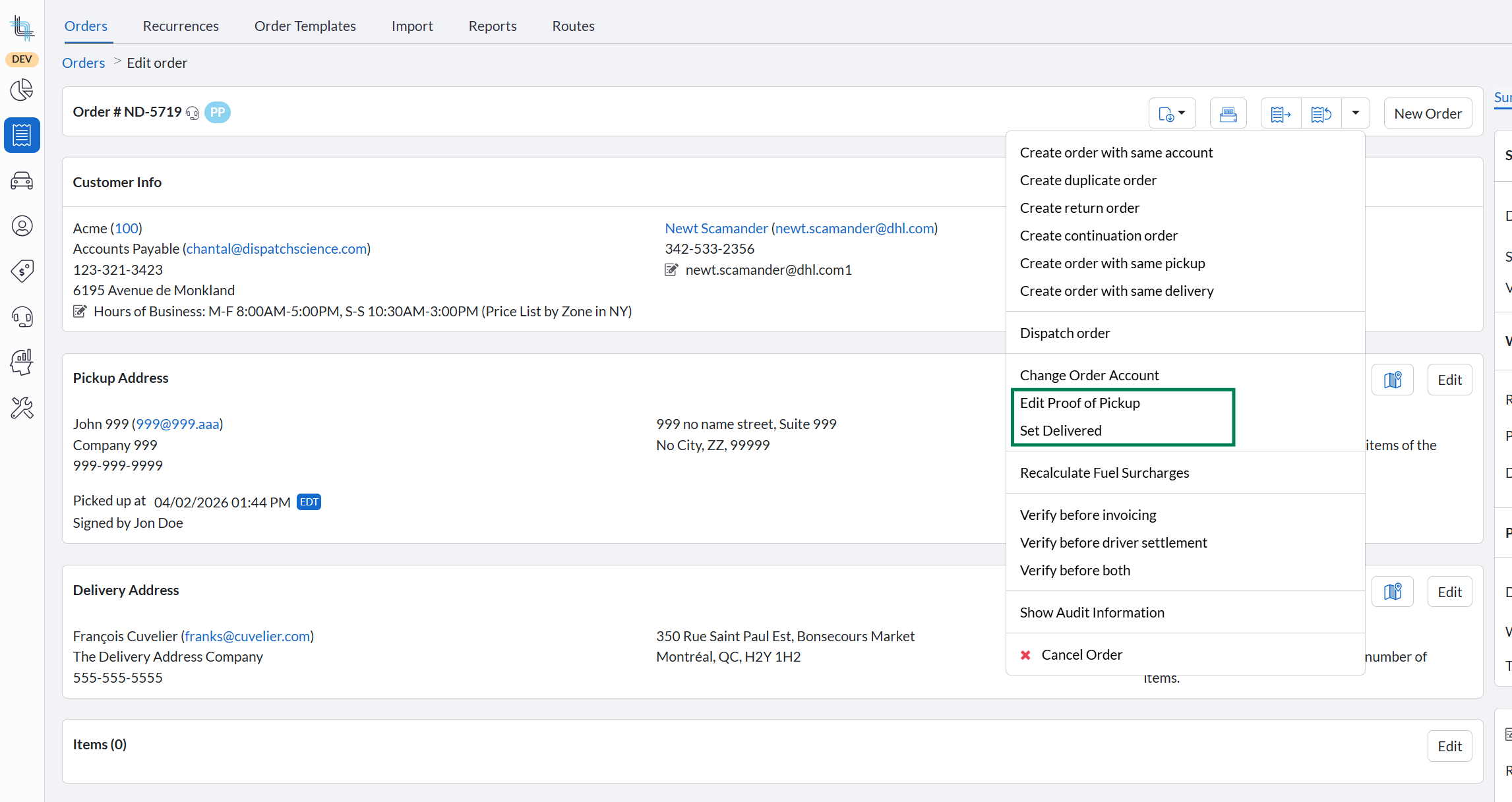Screen dimensions: 1512x802
Task: Open Newt Scamander contact link
Action: [716, 229]
